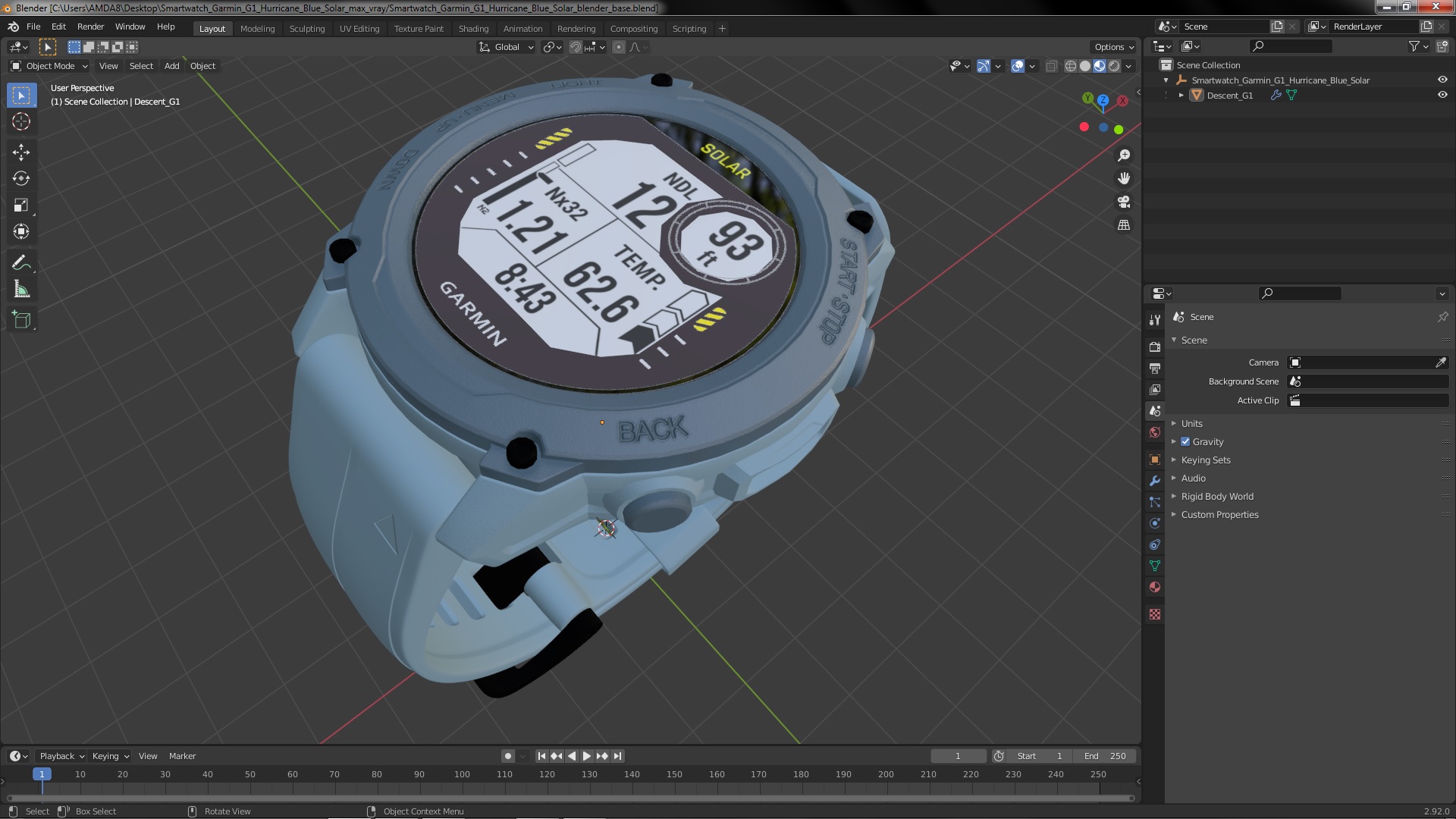Open the Object Data properties tab
The width and height of the screenshot is (1456, 819).
(1154, 566)
